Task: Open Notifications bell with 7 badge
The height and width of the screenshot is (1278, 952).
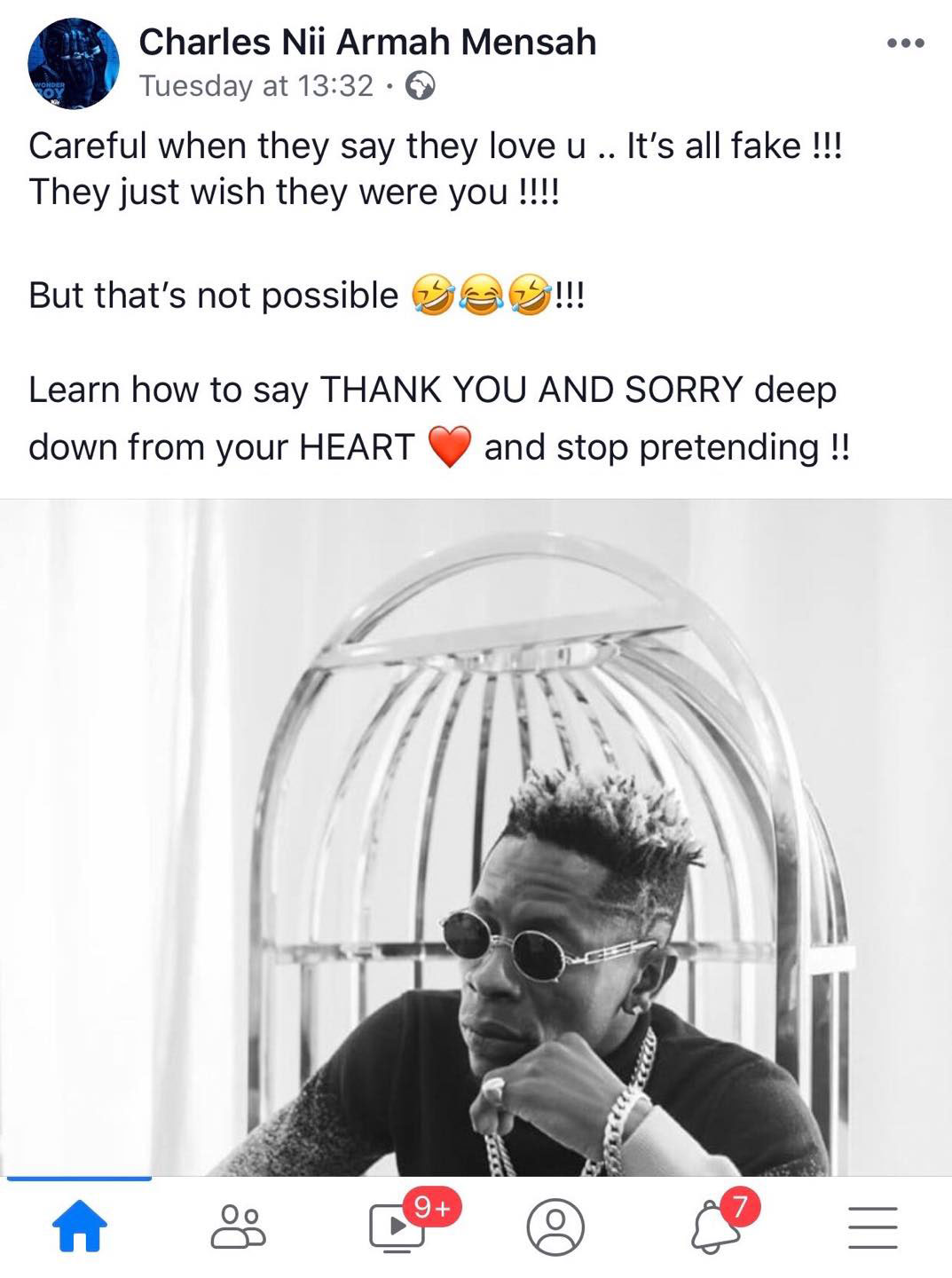Action: click(x=715, y=1228)
